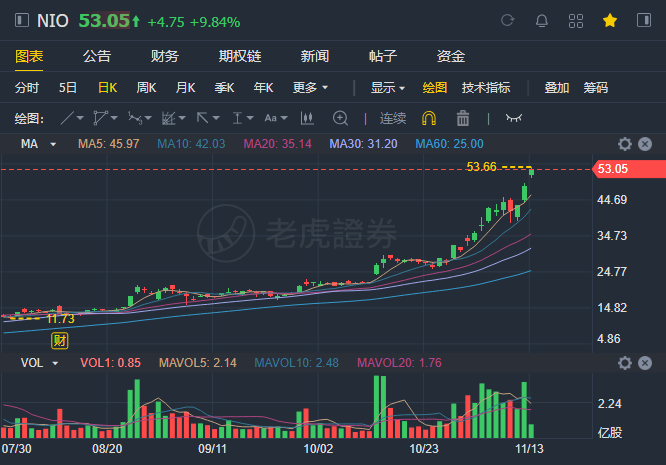Toggle the magnet snap tool

[429, 118]
